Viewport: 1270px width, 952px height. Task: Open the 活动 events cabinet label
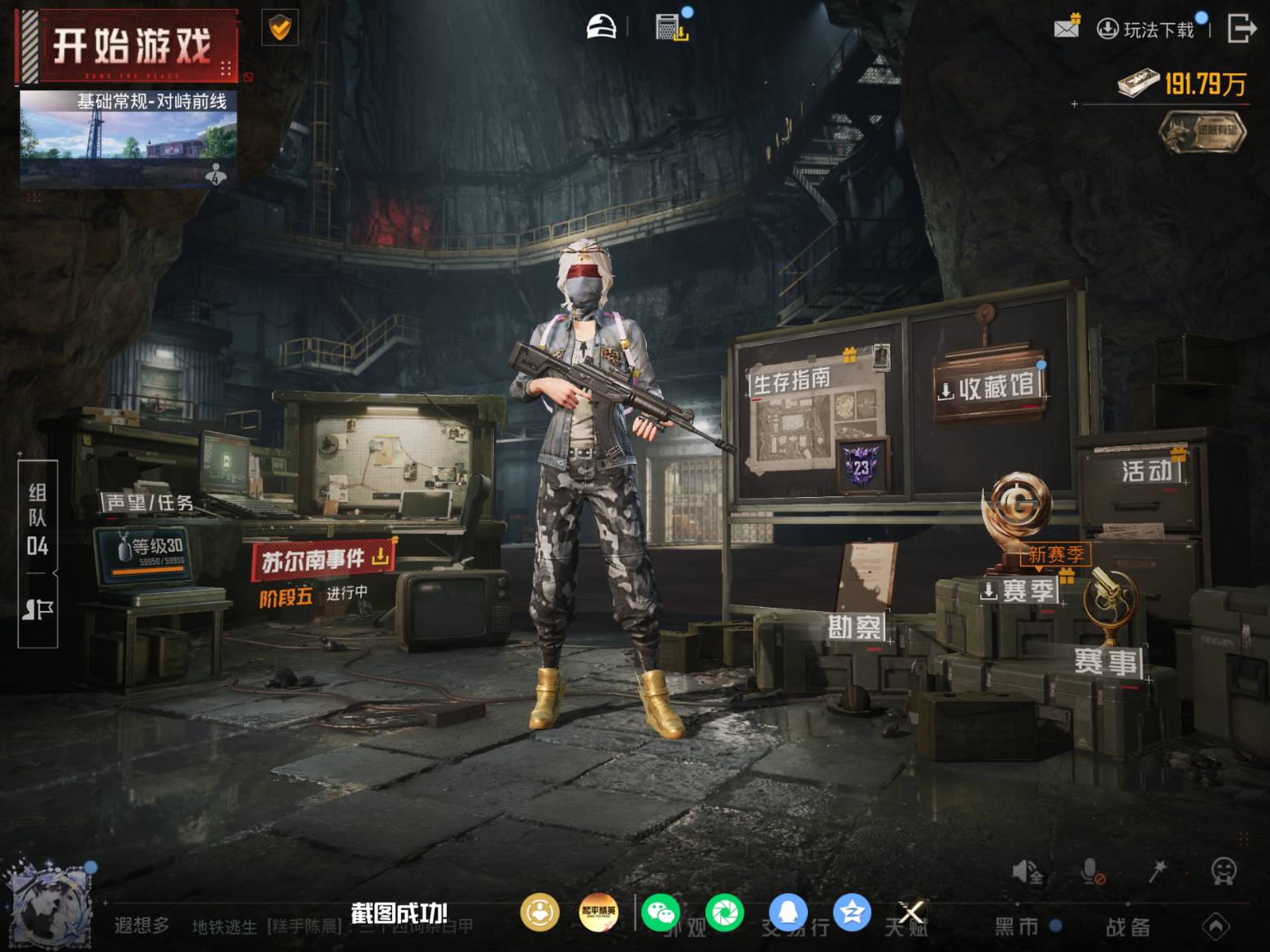click(x=1148, y=470)
